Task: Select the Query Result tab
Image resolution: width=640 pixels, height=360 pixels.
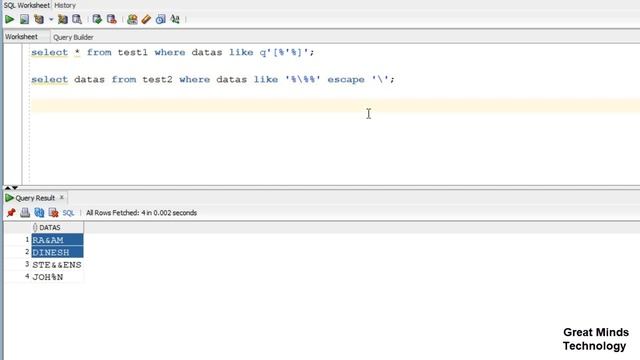Action: (x=35, y=198)
